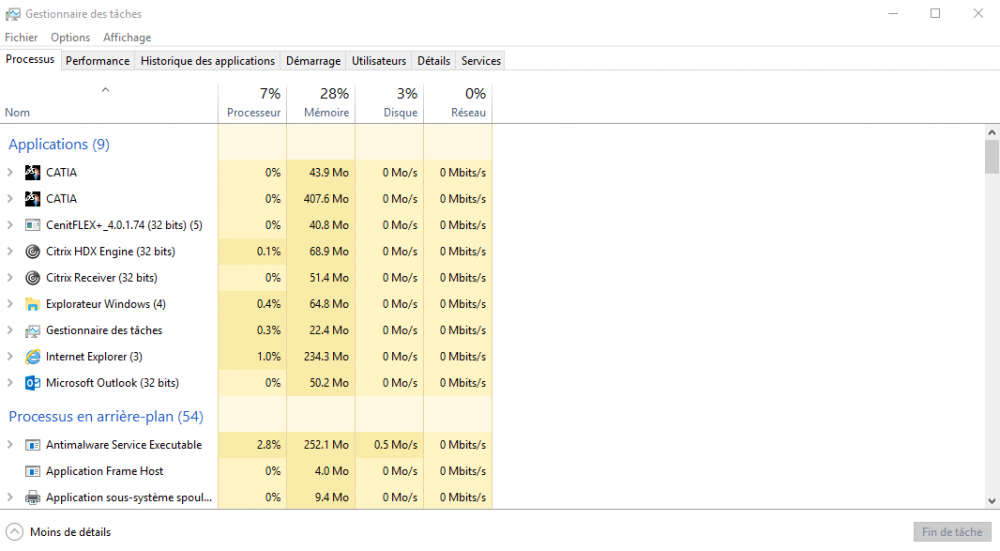Screen dimensions: 1000x551
Task: Open the Options menu
Action: tap(70, 38)
